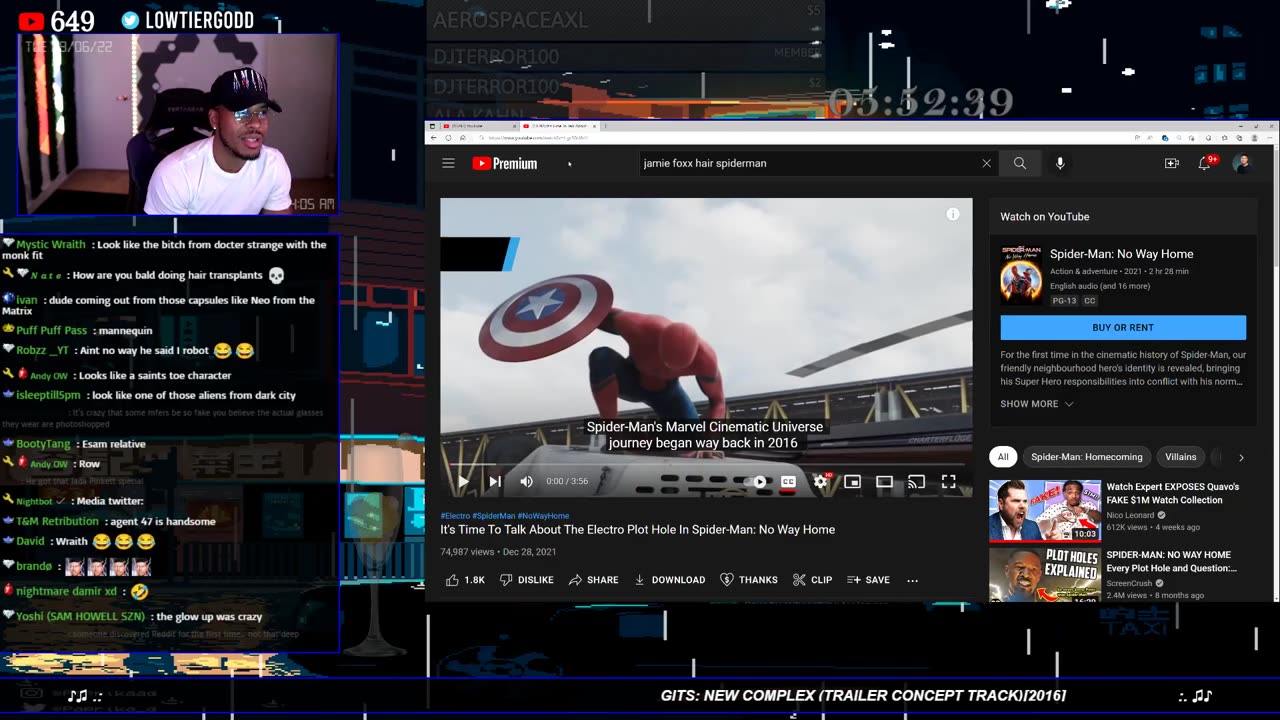Click the video title 'It's Time To Talk About The Electro Plot Hole'
Image resolution: width=1280 pixels, height=720 pixels.
[x=638, y=530]
